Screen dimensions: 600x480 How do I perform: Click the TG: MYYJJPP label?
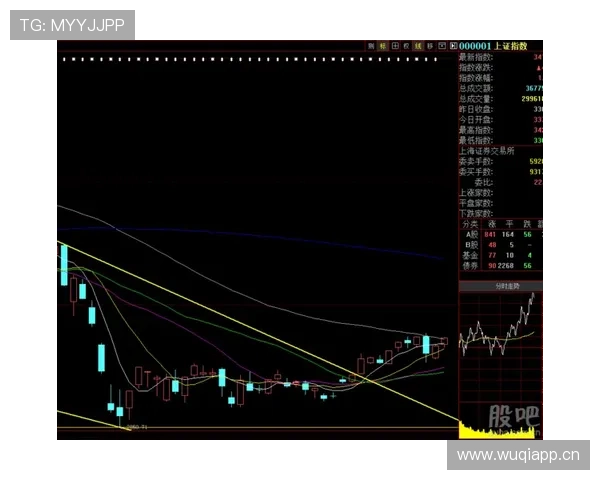[72, 25]
